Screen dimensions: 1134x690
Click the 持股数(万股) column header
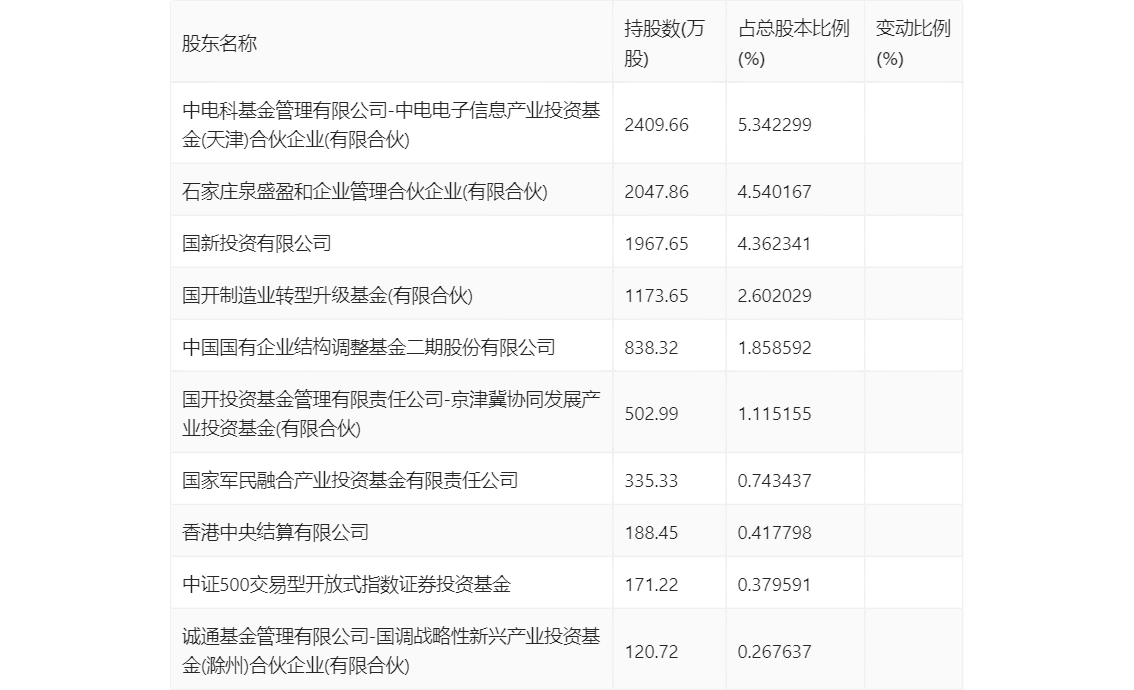pyautogui.click(x=664, y=43)
